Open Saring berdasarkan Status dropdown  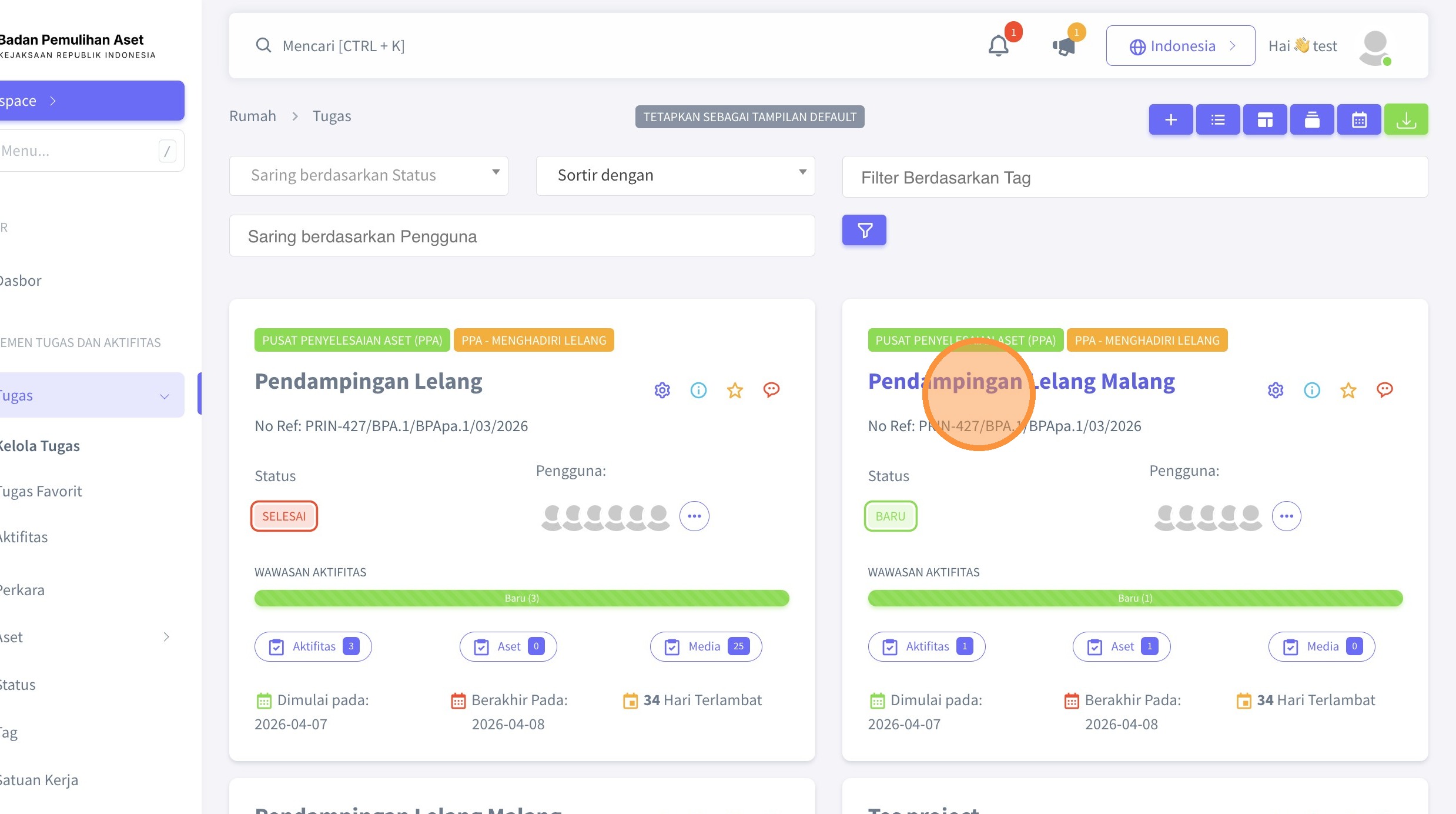coord(369,176)
